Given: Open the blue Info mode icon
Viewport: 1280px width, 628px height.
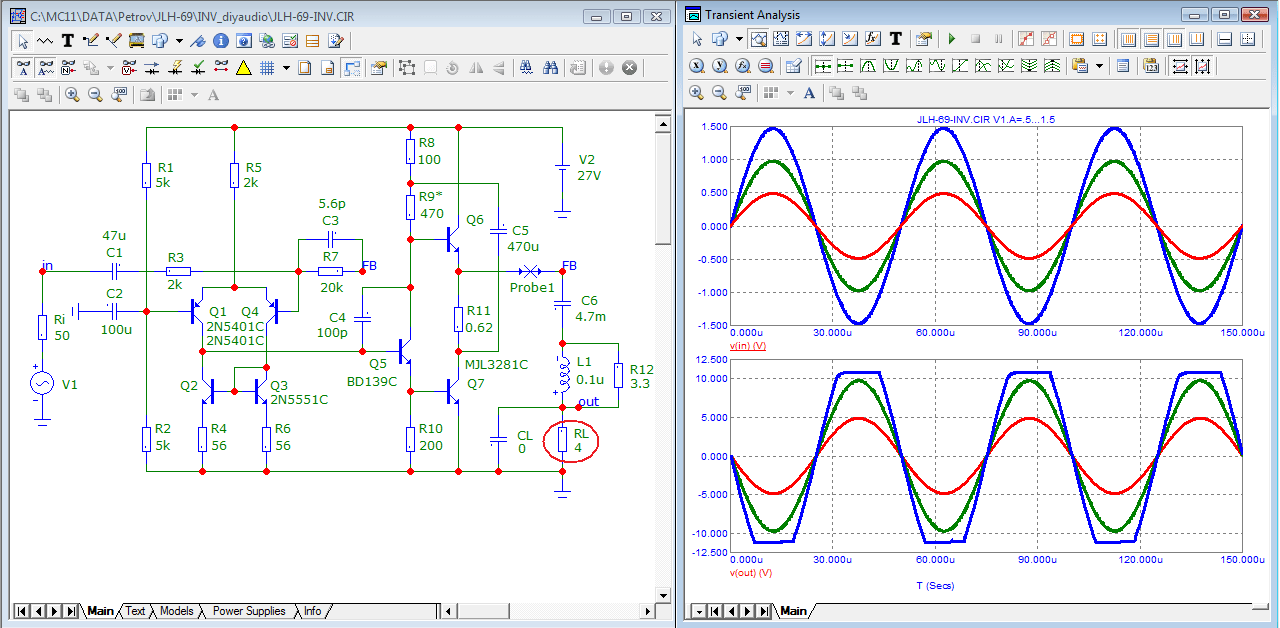Looking at the screenshot, I should click(x=221, y=41).
